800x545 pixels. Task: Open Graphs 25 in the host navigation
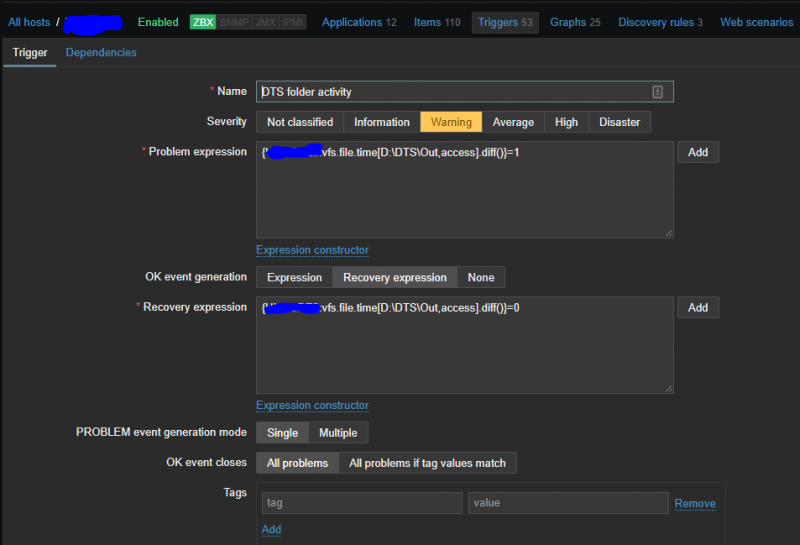coord(575,22)
